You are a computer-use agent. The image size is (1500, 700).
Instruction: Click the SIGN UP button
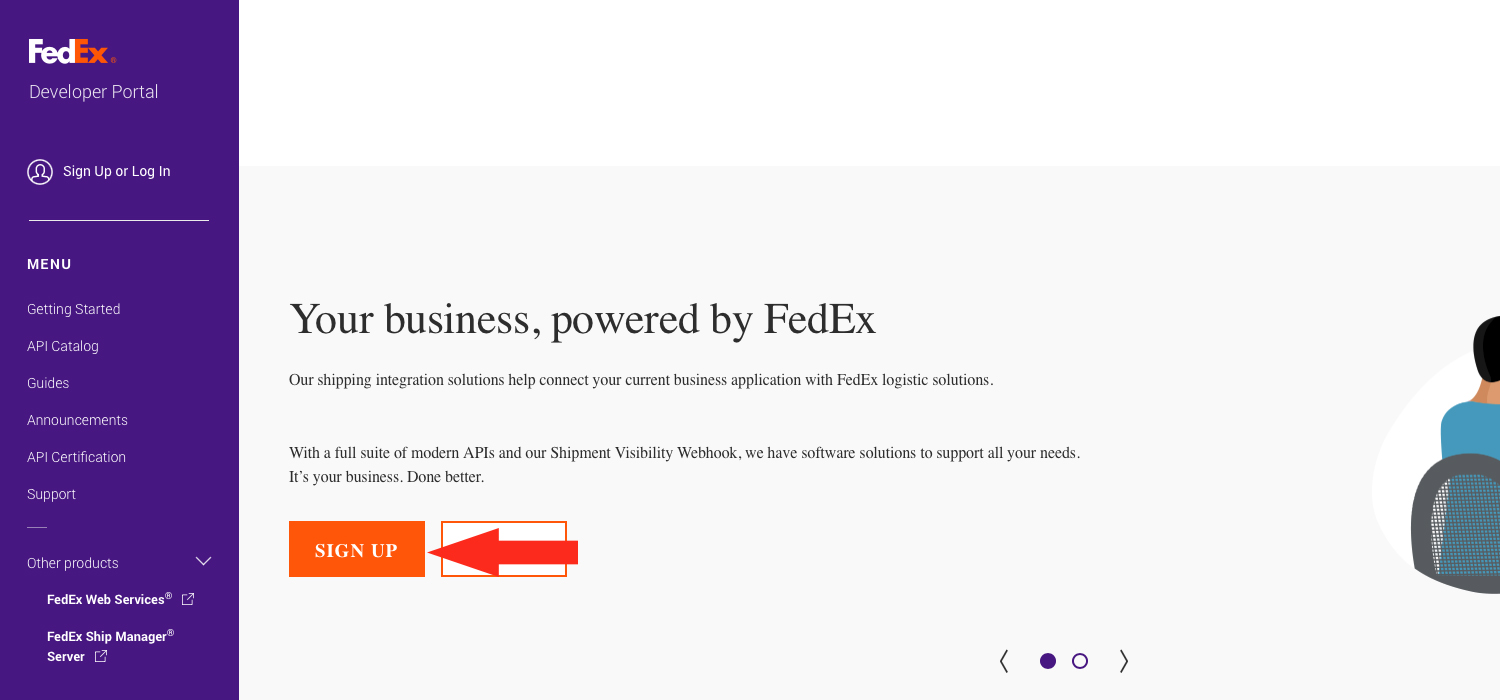pos(356,550)
